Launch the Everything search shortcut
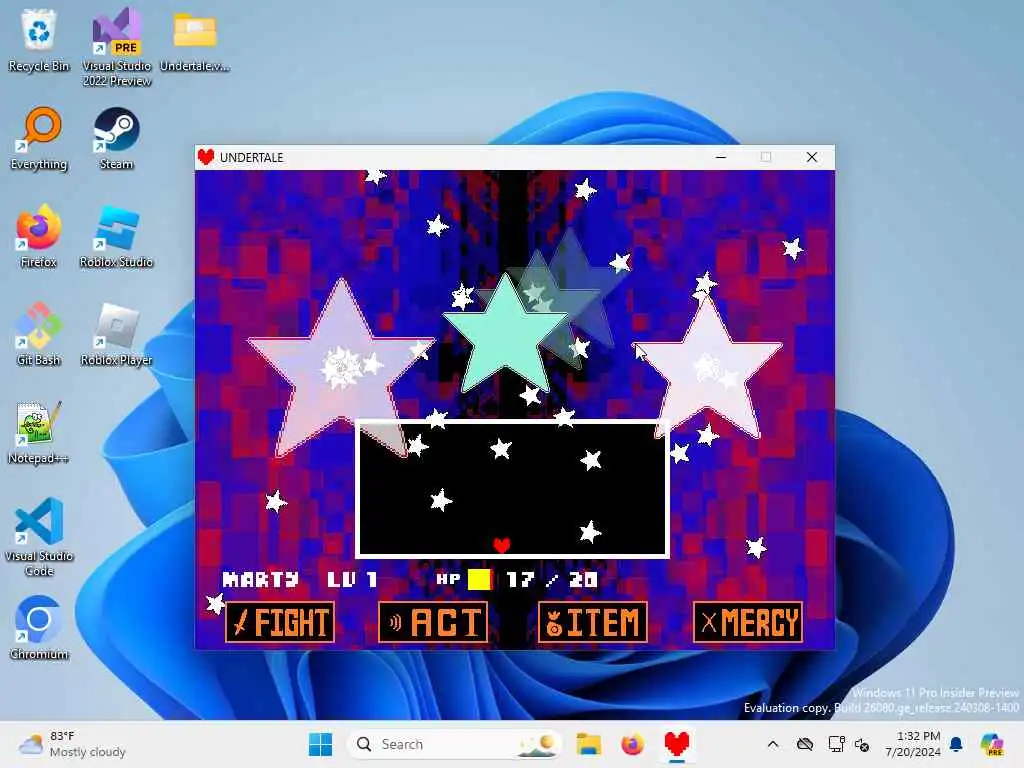 point(39,138)
